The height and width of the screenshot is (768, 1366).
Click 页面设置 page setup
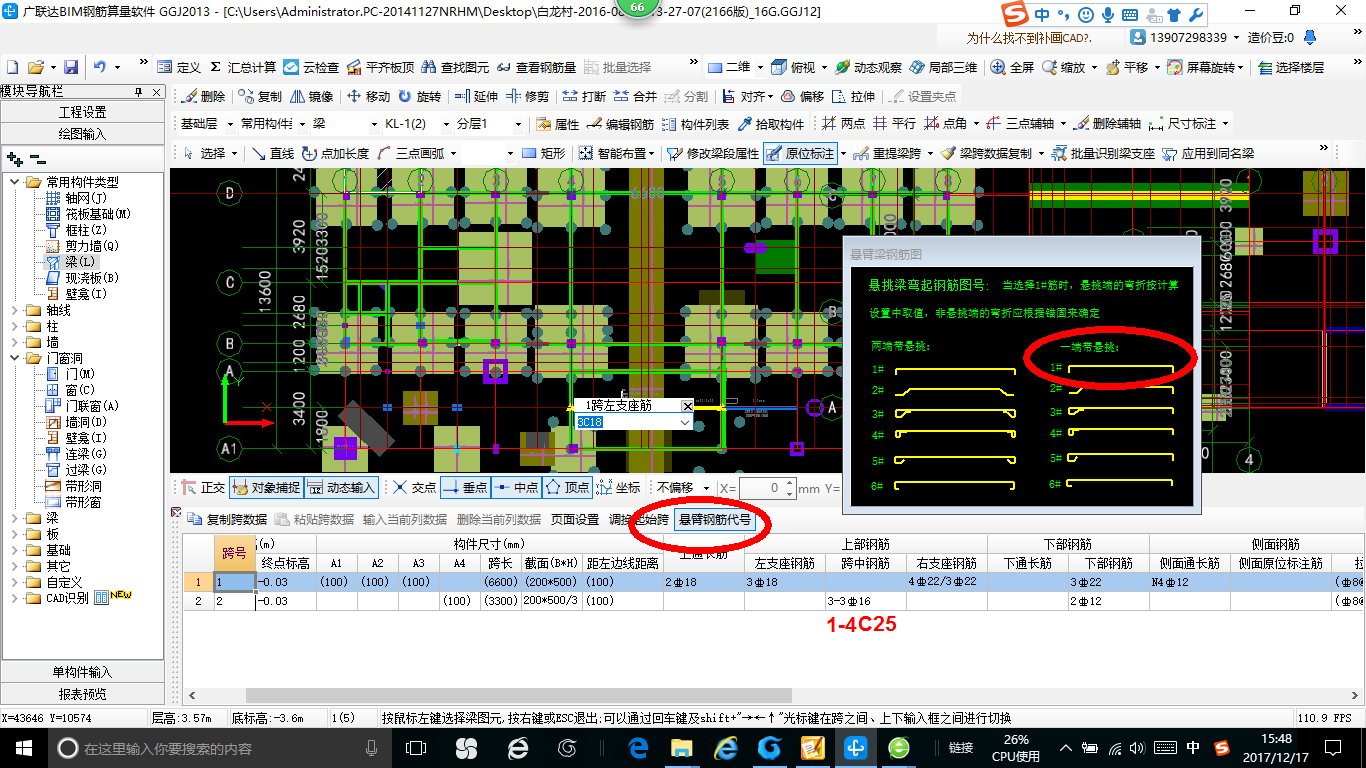[575, 519]
